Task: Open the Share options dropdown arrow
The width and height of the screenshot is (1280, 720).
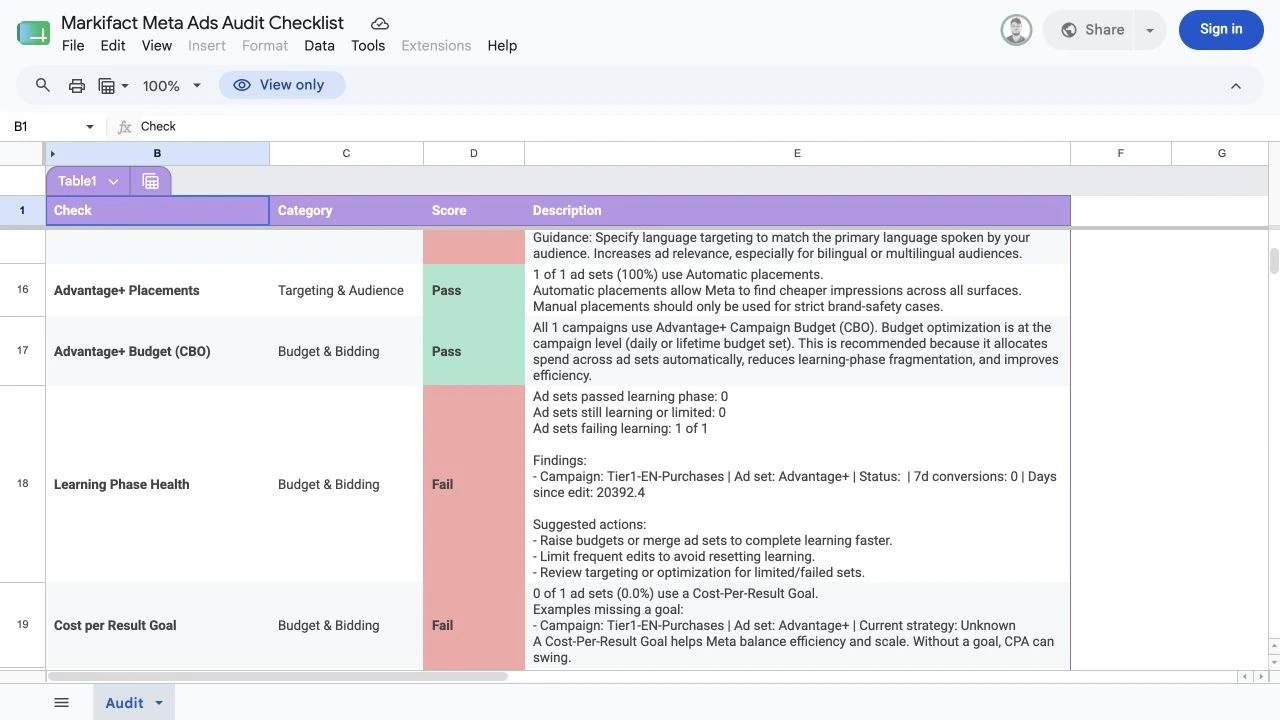Action: tap(1150, 30)
